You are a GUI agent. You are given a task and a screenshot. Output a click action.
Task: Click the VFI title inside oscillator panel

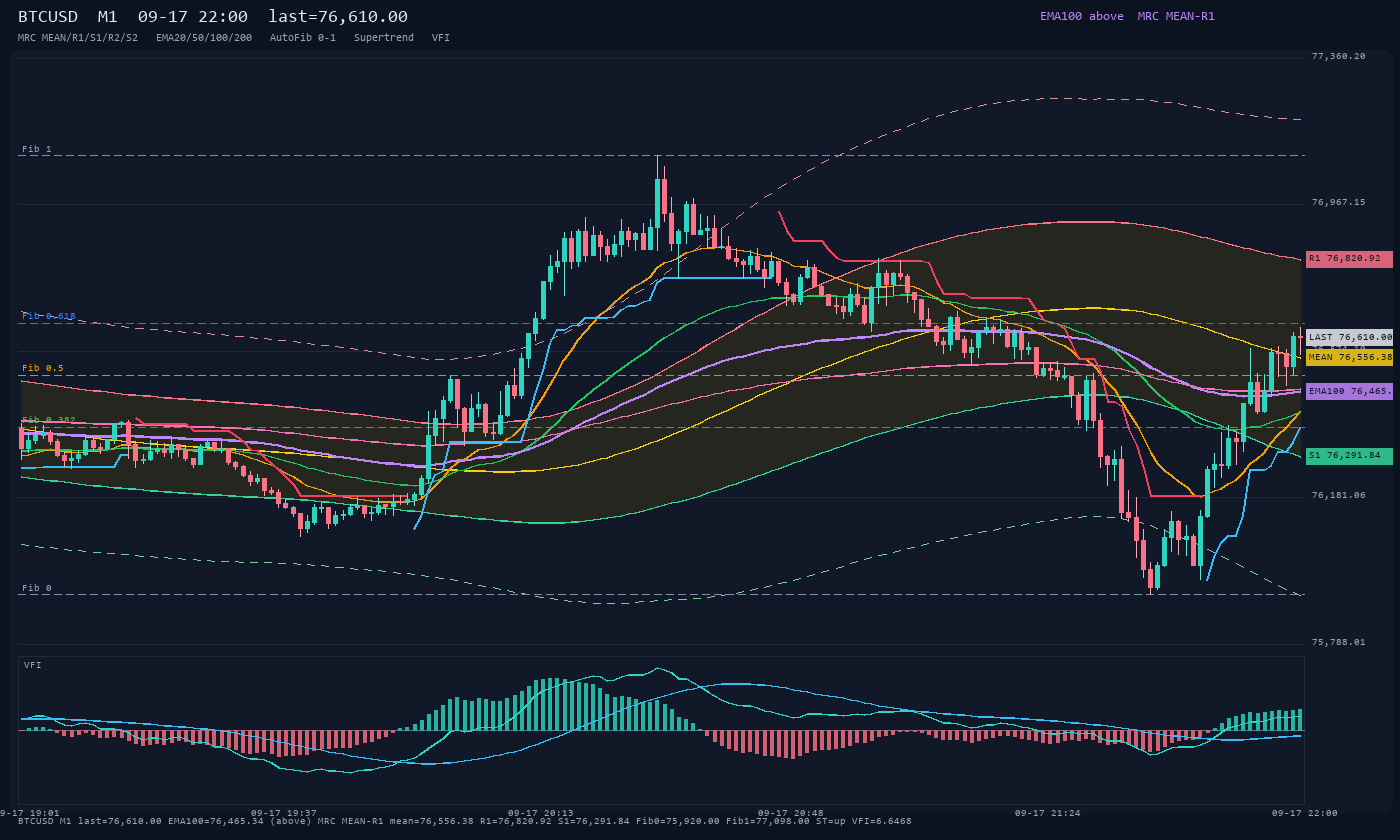coord(33,665)
